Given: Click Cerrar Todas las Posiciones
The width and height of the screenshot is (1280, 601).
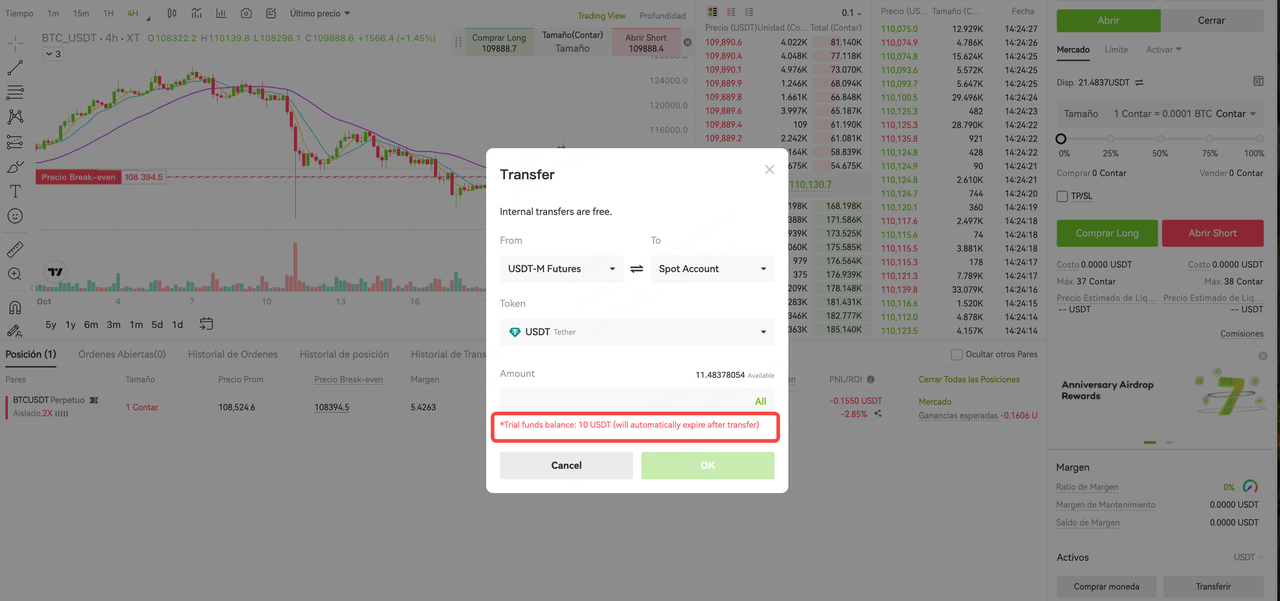Looking at the screenshot, I should [x=969, y=379].
